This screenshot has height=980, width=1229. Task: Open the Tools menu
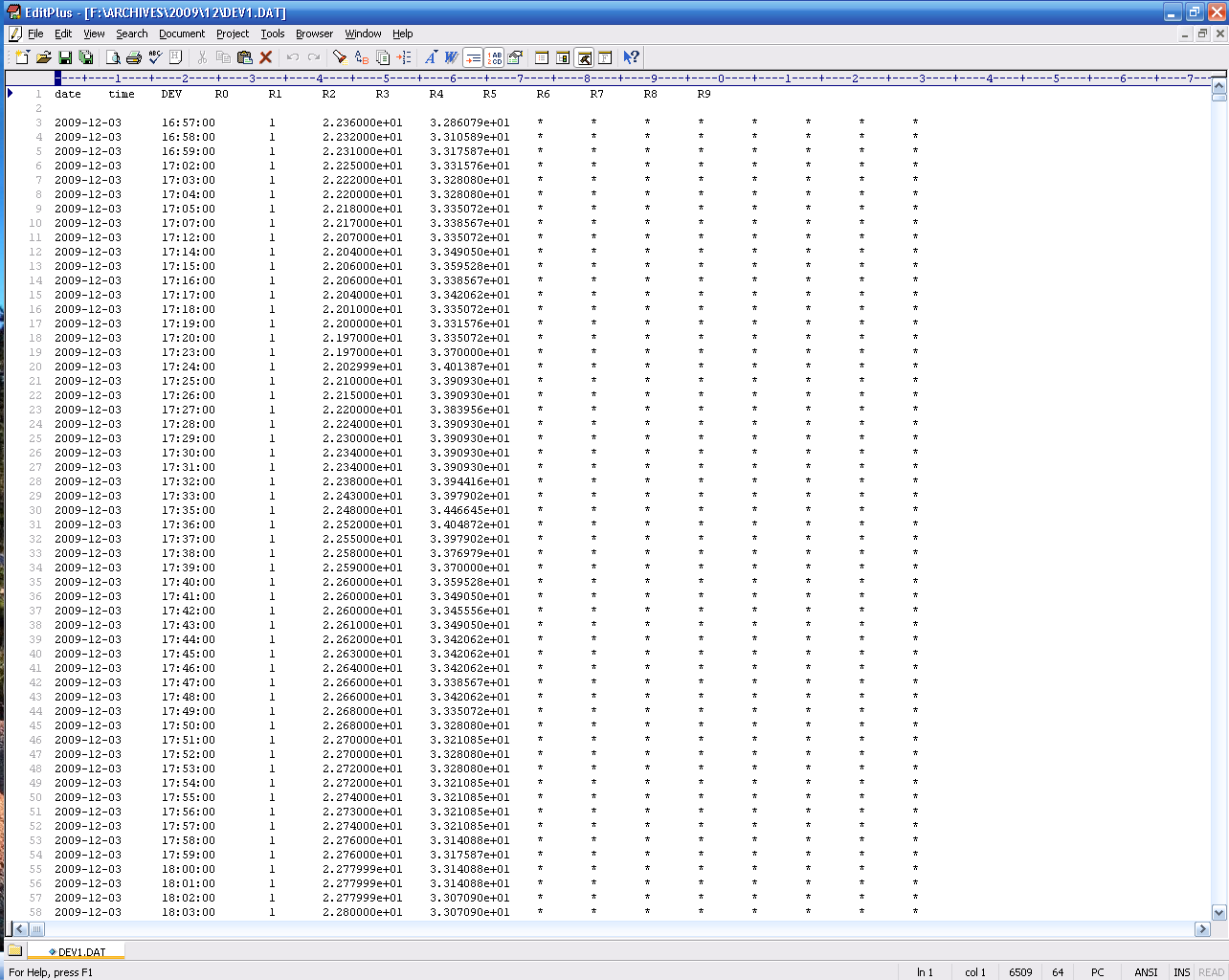(x=273, y=33)
